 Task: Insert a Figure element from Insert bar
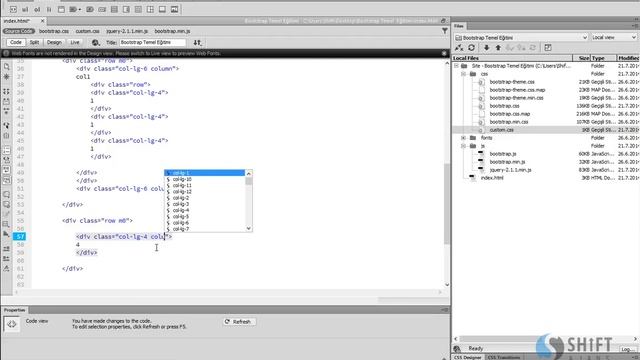click(x=175, y=9)
